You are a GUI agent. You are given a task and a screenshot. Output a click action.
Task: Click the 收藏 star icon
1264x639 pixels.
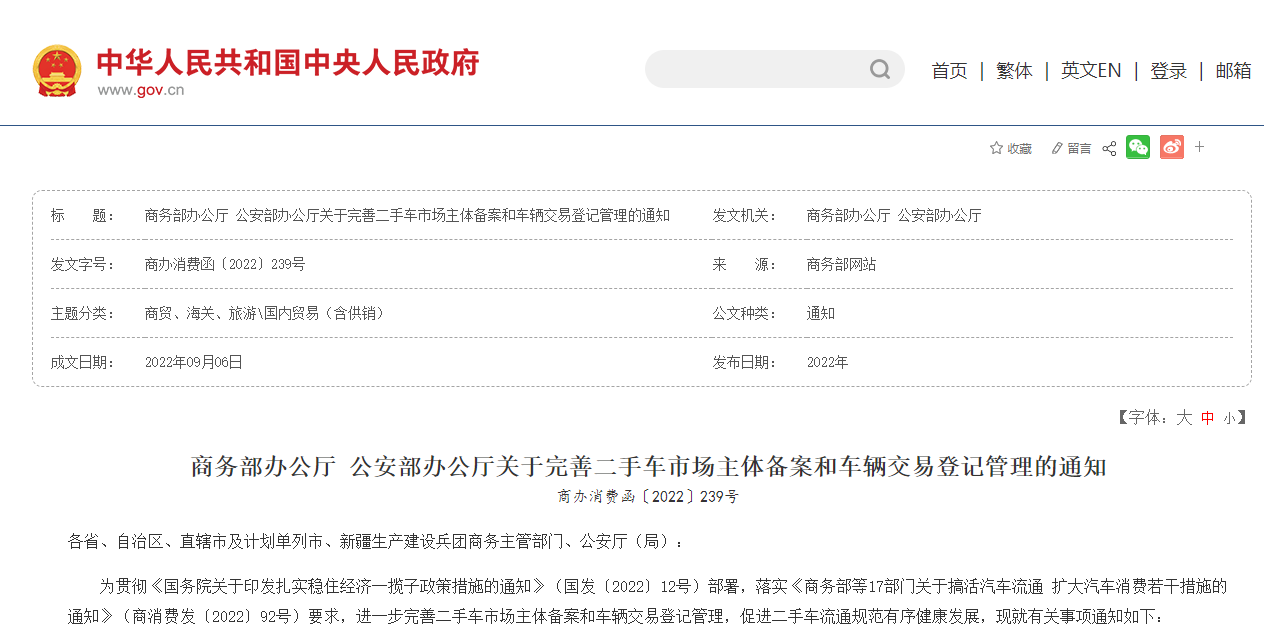(996, 148)
